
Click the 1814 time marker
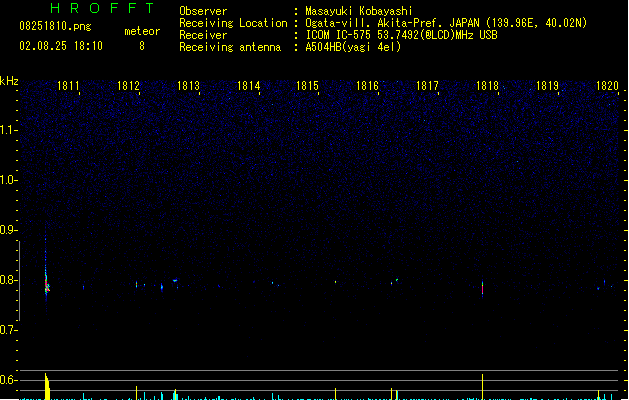248,86
